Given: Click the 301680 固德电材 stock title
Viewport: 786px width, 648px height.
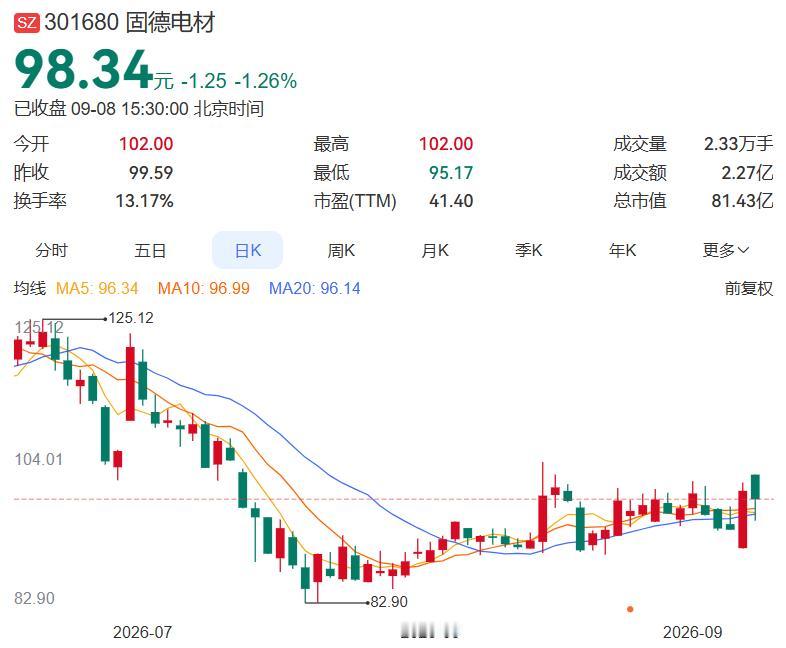Looking at the screenshot, I should [130, 23].
